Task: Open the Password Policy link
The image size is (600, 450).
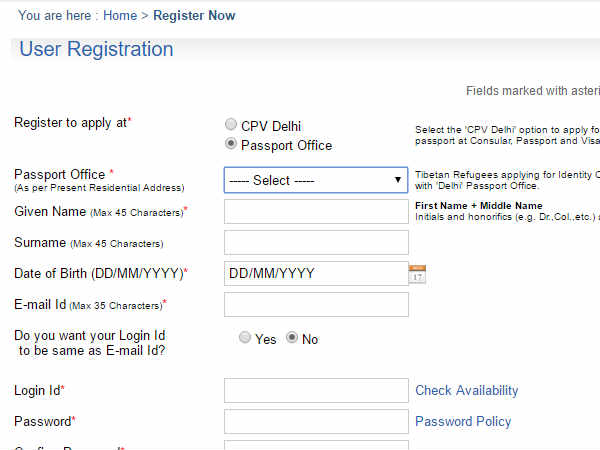Action: coord(463,421)
